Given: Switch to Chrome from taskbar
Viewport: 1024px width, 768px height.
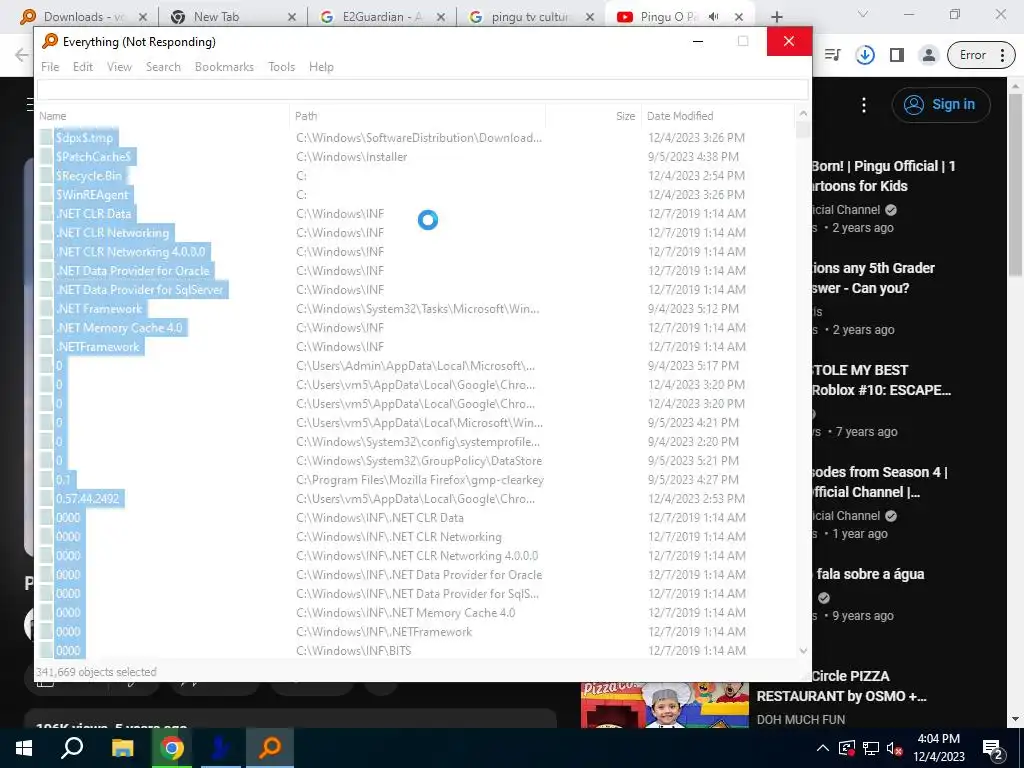Looking at the screenshot, I should [x=172, y=748].
